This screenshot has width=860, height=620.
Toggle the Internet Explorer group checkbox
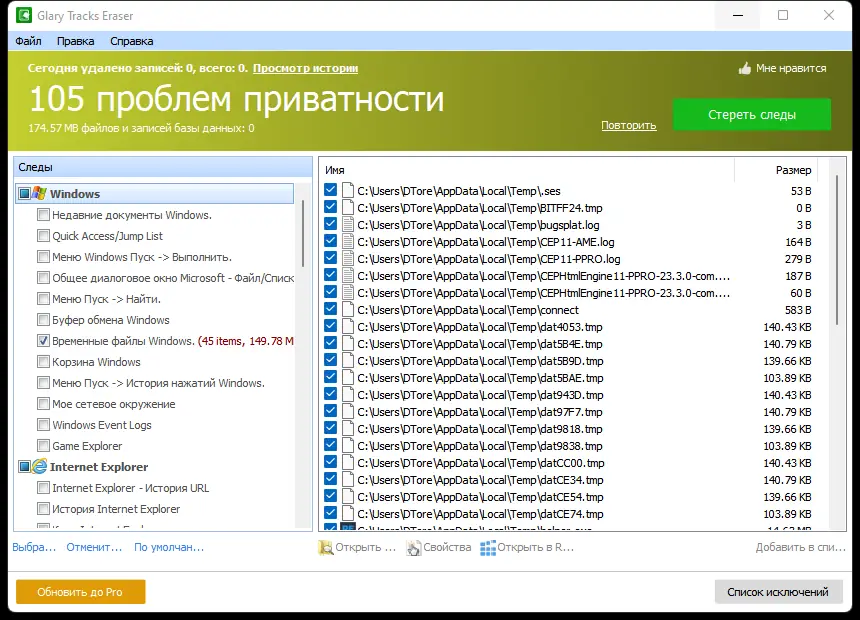(x=24, y=466)
